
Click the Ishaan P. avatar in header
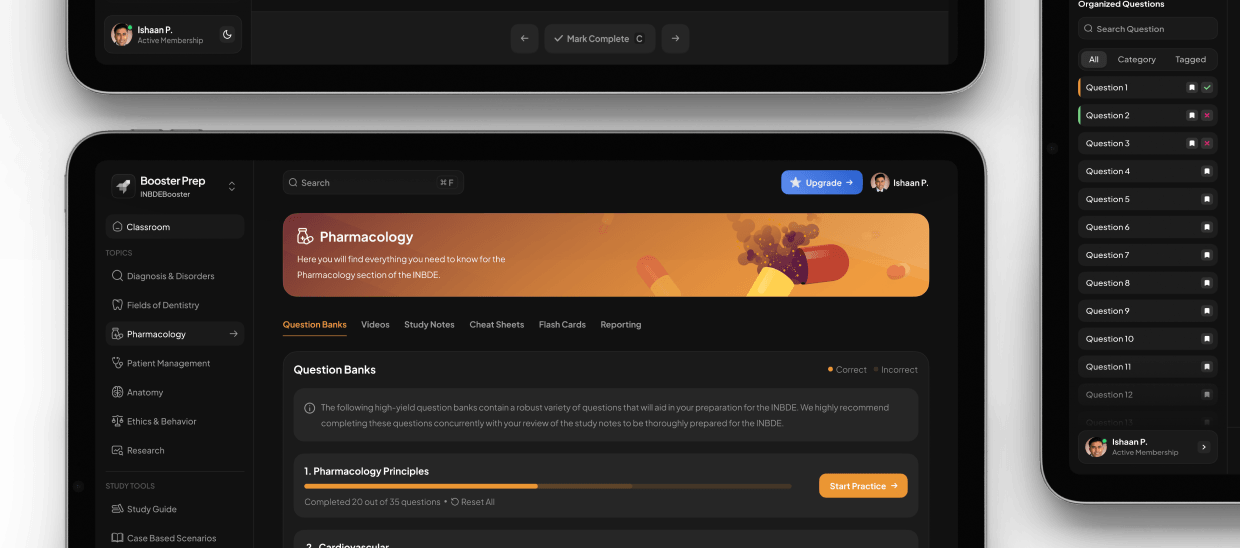[x=880, y=182]
